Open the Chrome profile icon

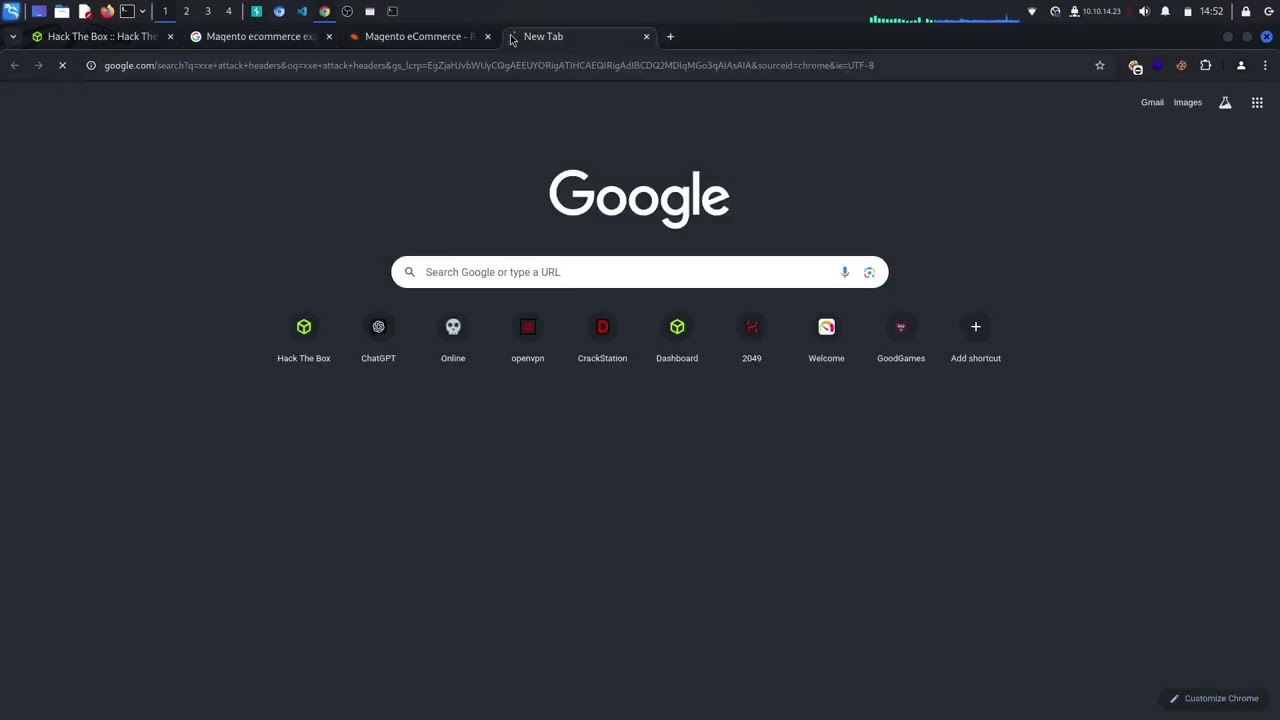pyautogui.click(x=1241, y=66)
